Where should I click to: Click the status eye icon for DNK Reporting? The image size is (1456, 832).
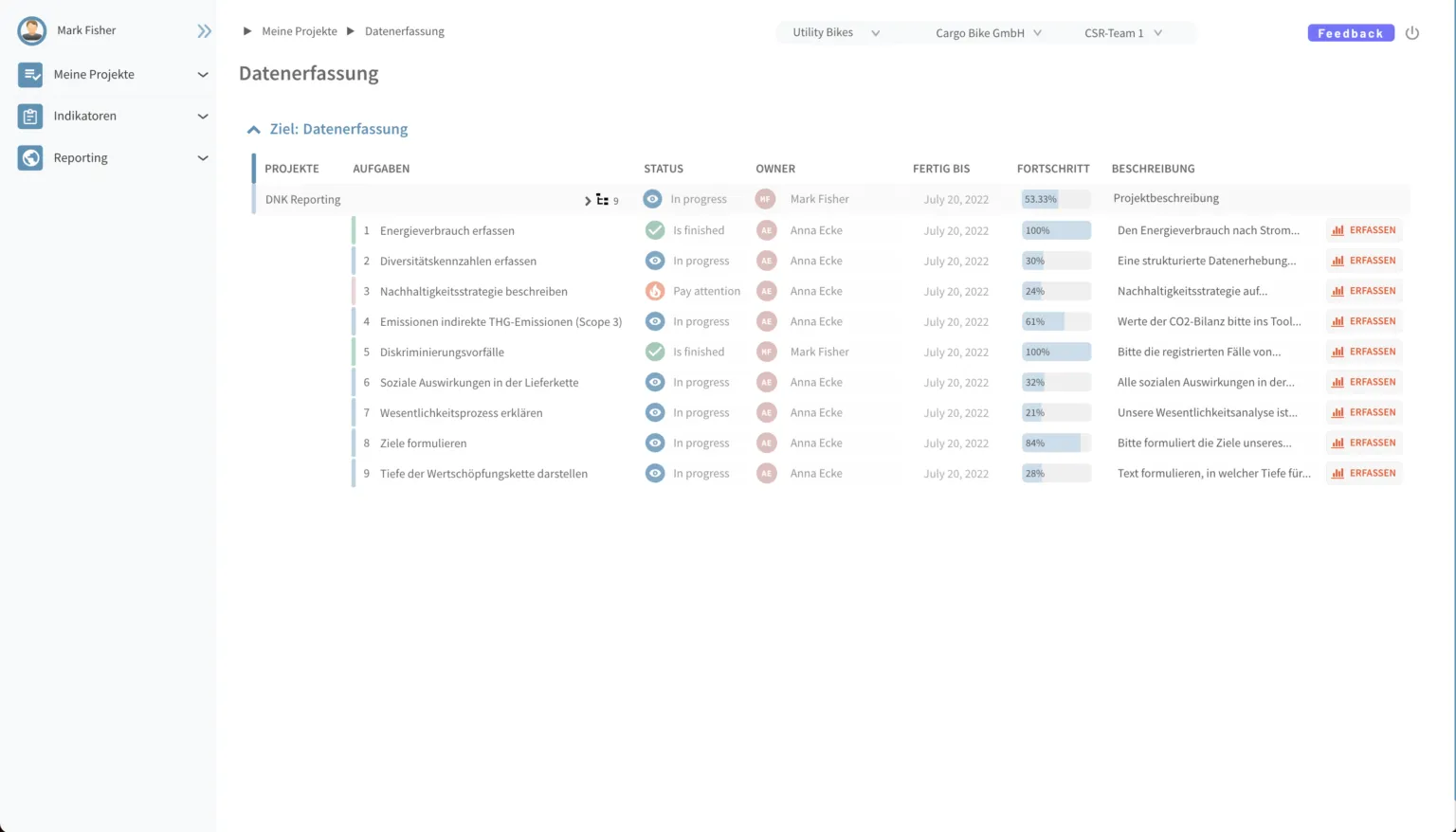click(652, 199)
